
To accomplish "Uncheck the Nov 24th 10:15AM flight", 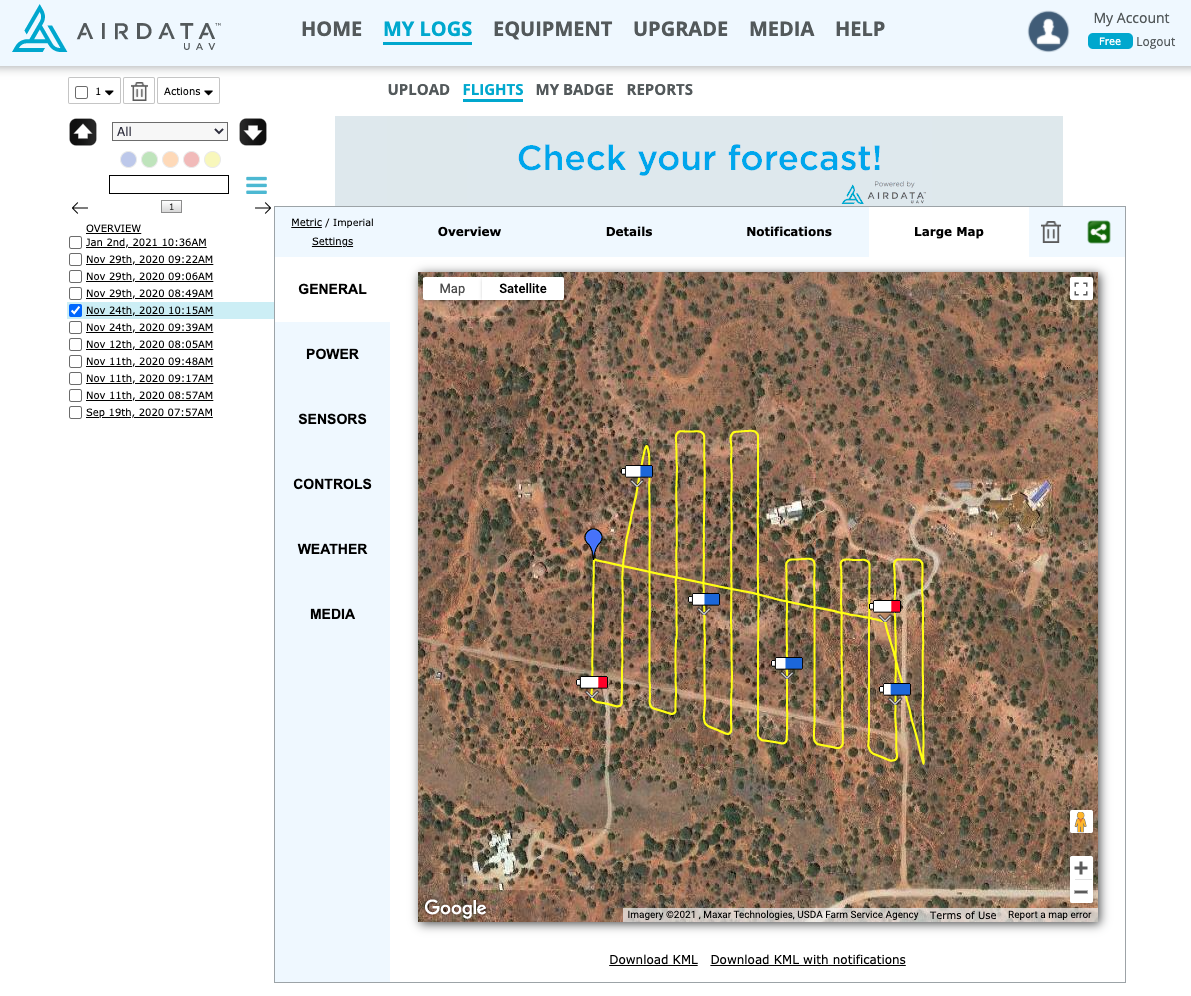I will [x=76, y=311].
